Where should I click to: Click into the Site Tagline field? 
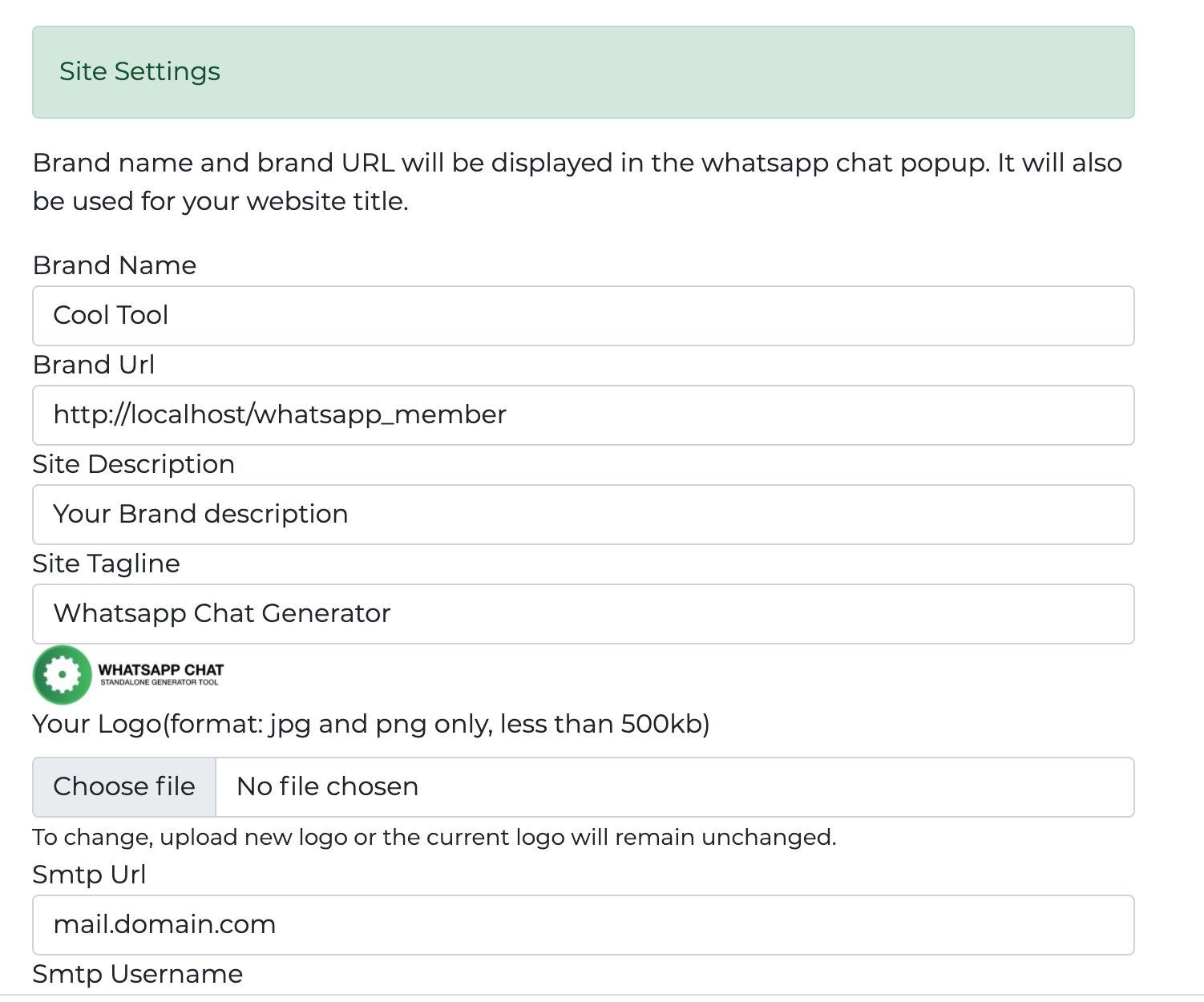[583, 614]
